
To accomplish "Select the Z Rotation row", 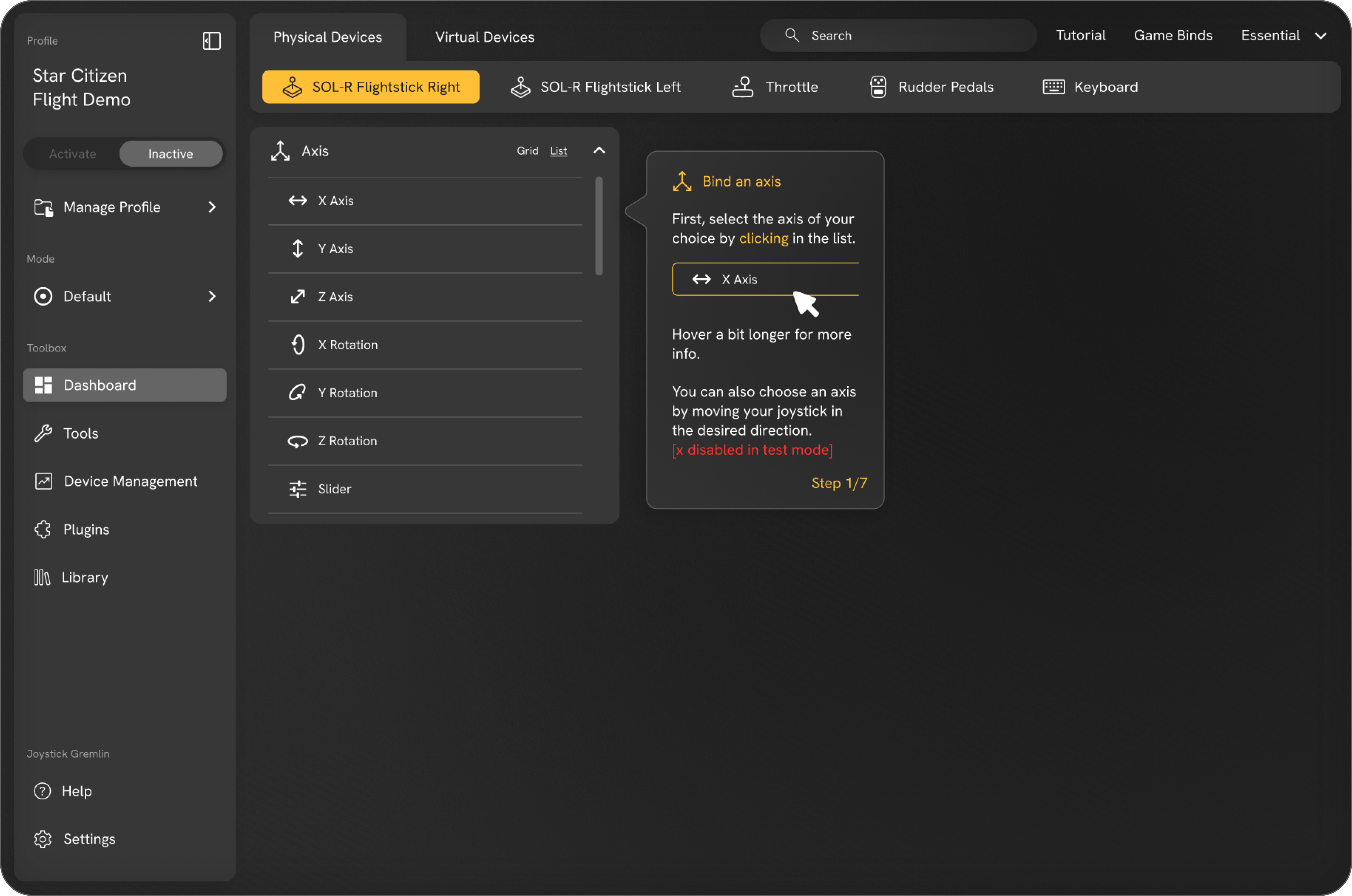I will [425, 441].
